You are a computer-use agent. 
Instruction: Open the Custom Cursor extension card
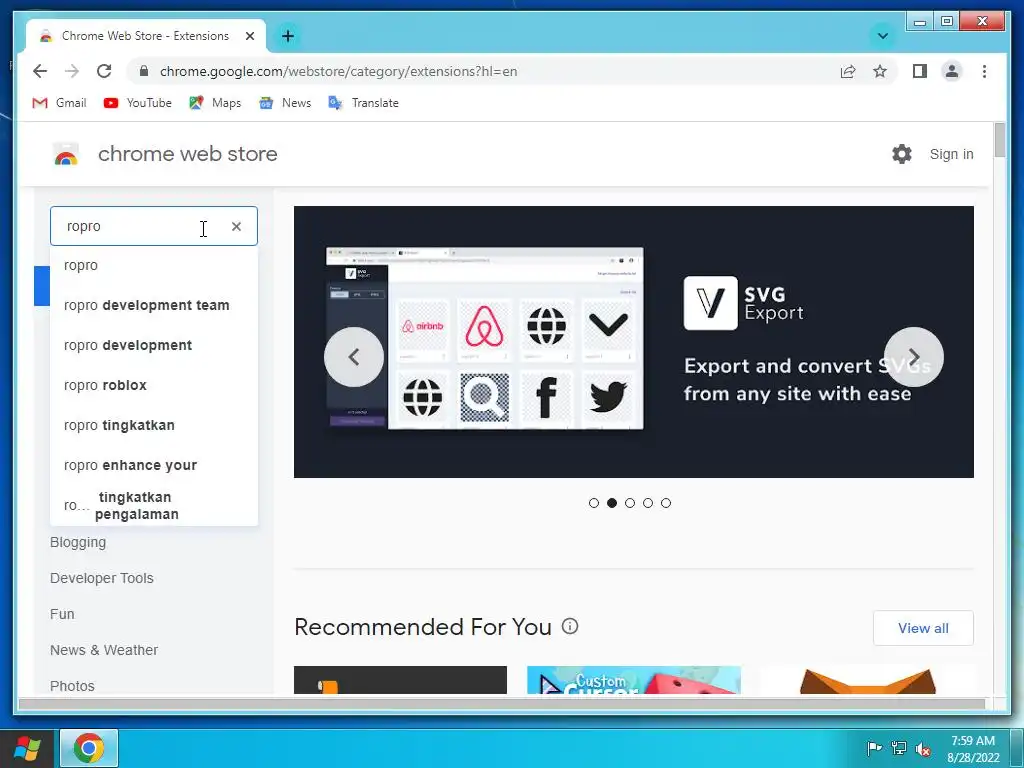click(633, 680)
